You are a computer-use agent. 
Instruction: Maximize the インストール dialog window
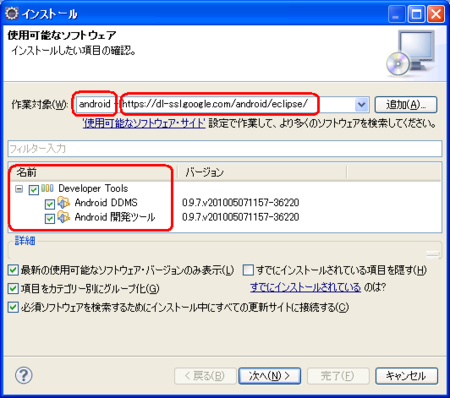pyautogui.click(x=416, y=14)
